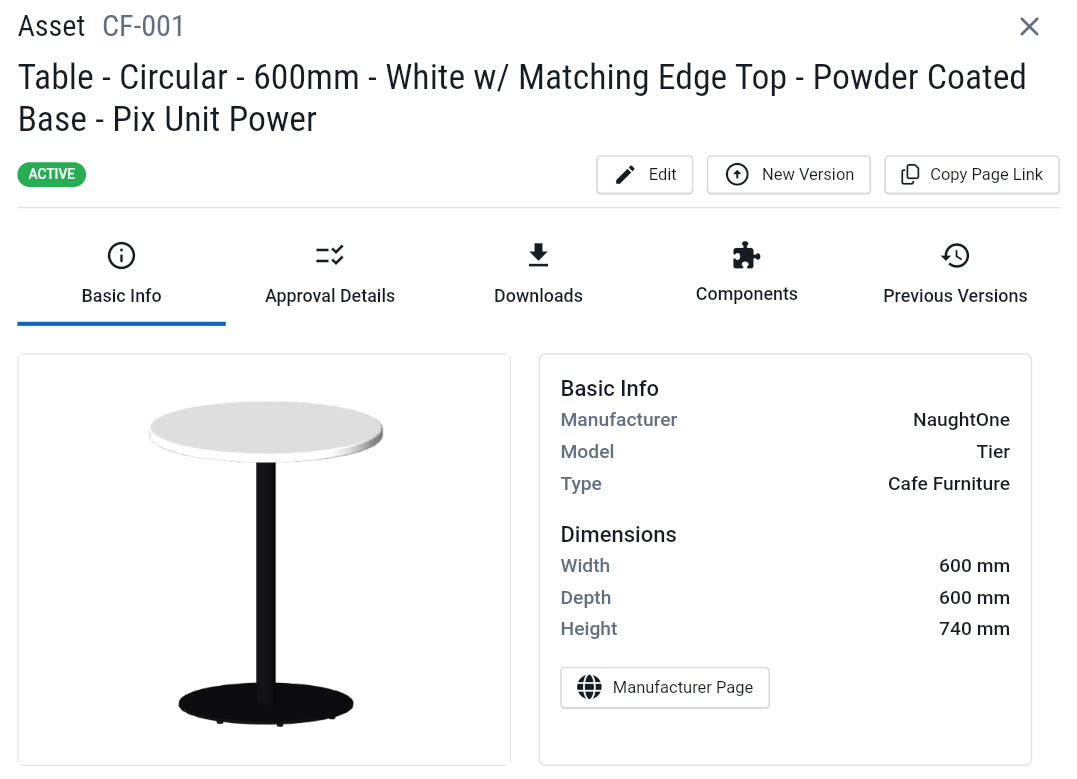Click the Components puzzle piece icon
1077x779 pixels.
[x=746, y=256]
